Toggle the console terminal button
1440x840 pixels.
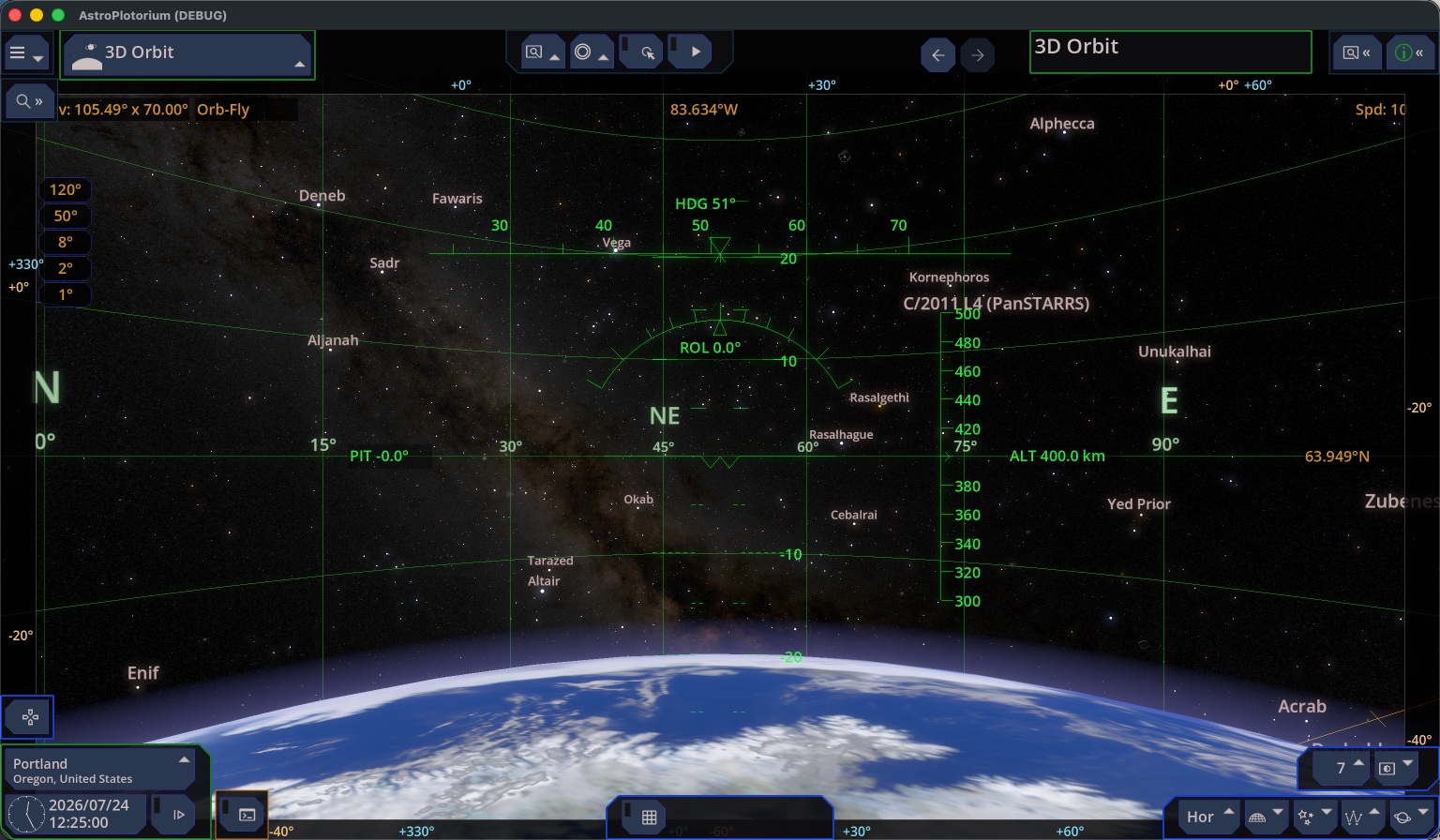pos(242,814)
